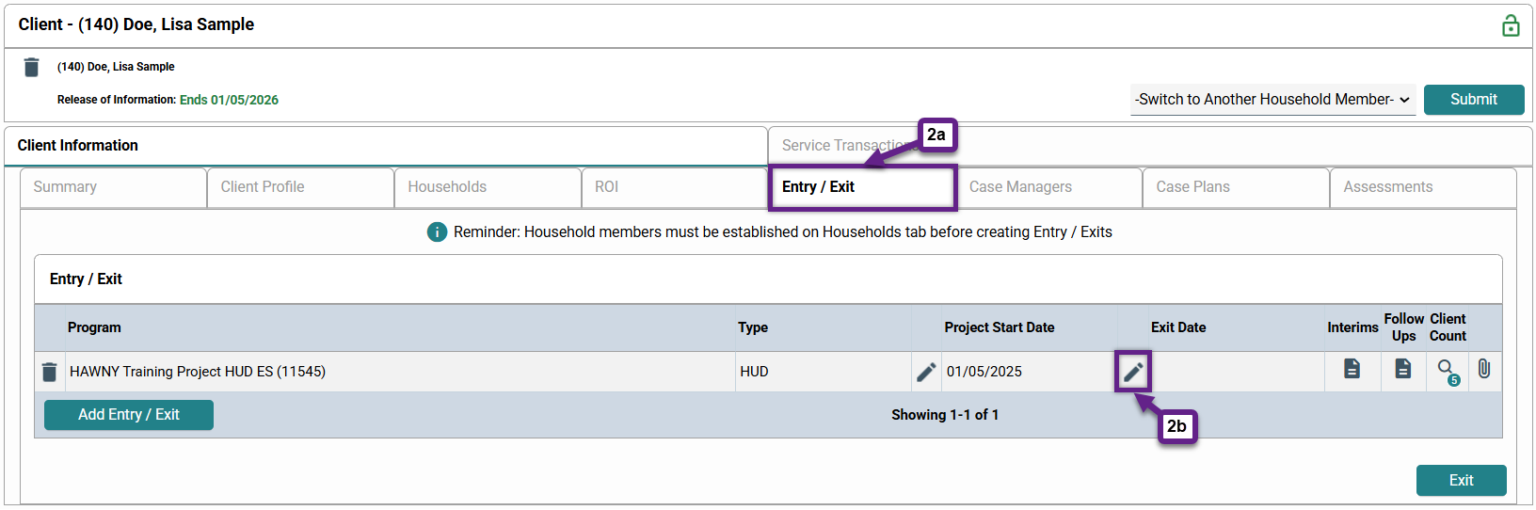Click the Add Entry / Exit button

click(x=129, y=415)
